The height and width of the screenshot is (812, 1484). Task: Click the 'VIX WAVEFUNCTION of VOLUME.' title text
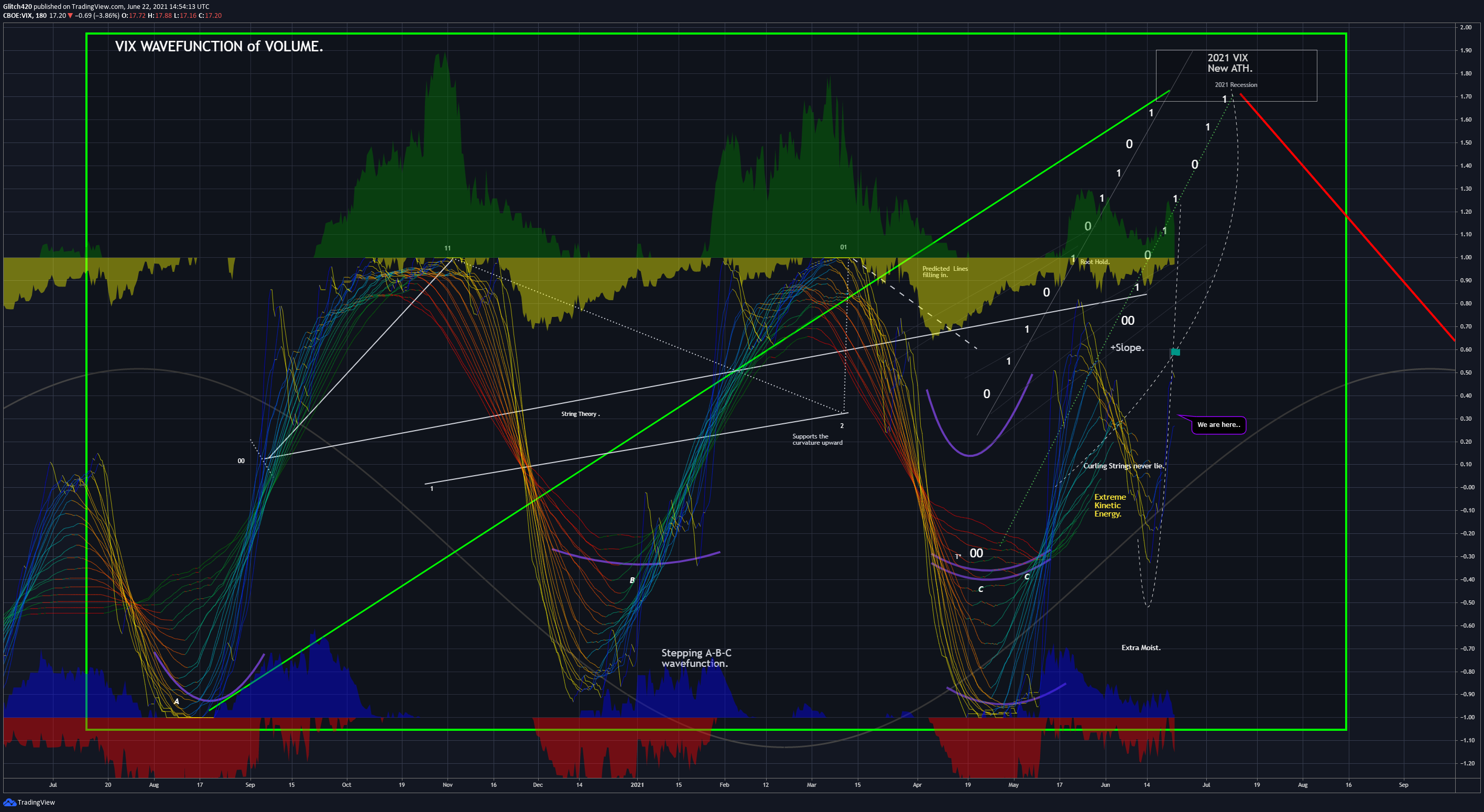tap(219, 46)
